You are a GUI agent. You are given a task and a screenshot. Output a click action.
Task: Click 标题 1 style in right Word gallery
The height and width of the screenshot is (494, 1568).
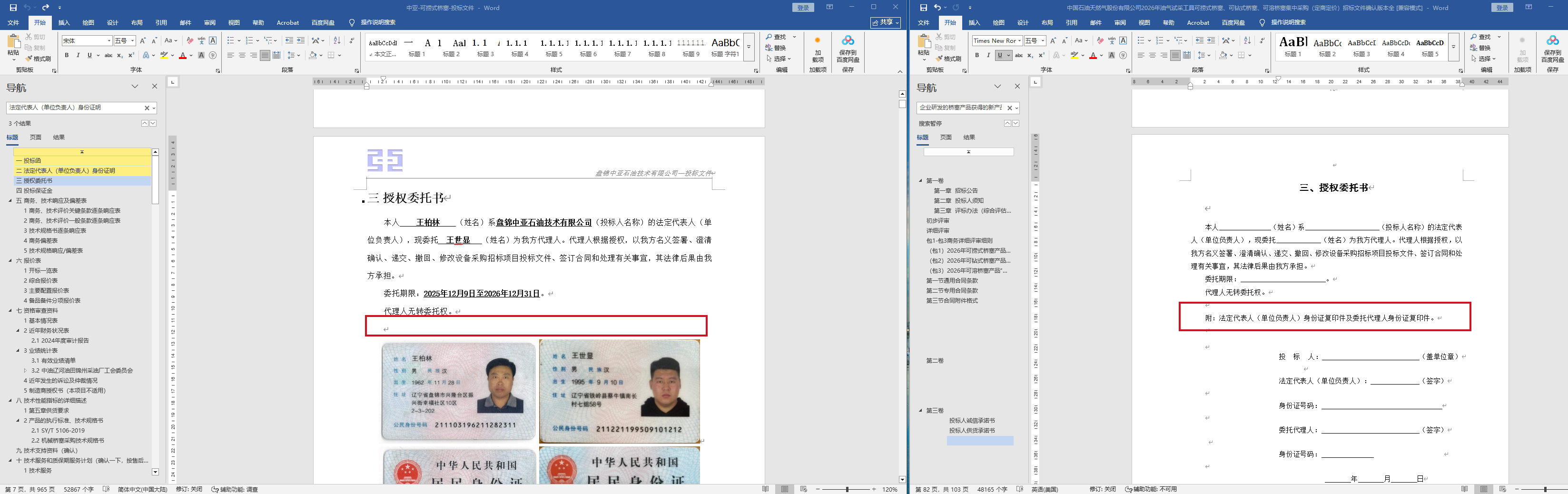coord(1292,47)
